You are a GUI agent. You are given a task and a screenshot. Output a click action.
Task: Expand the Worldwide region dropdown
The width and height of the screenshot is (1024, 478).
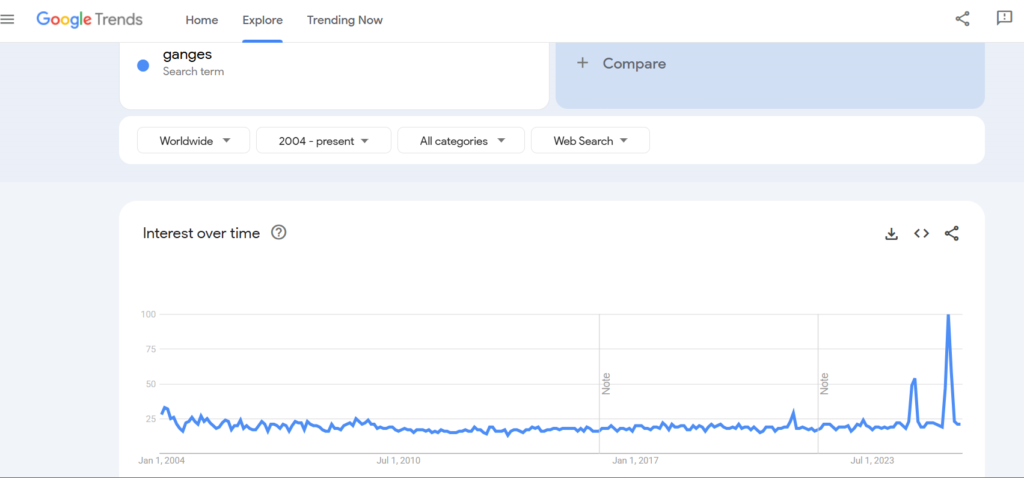tap(192, 141)
